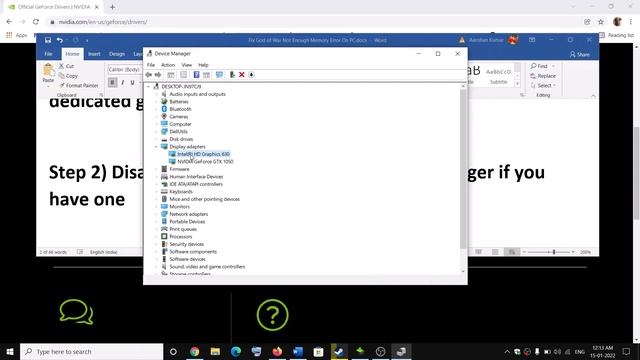This screenshot has height=360, width=640.
Task: Click Format Painter in Word ribbon
Action: pyautogui.click(x=79, y=85)
